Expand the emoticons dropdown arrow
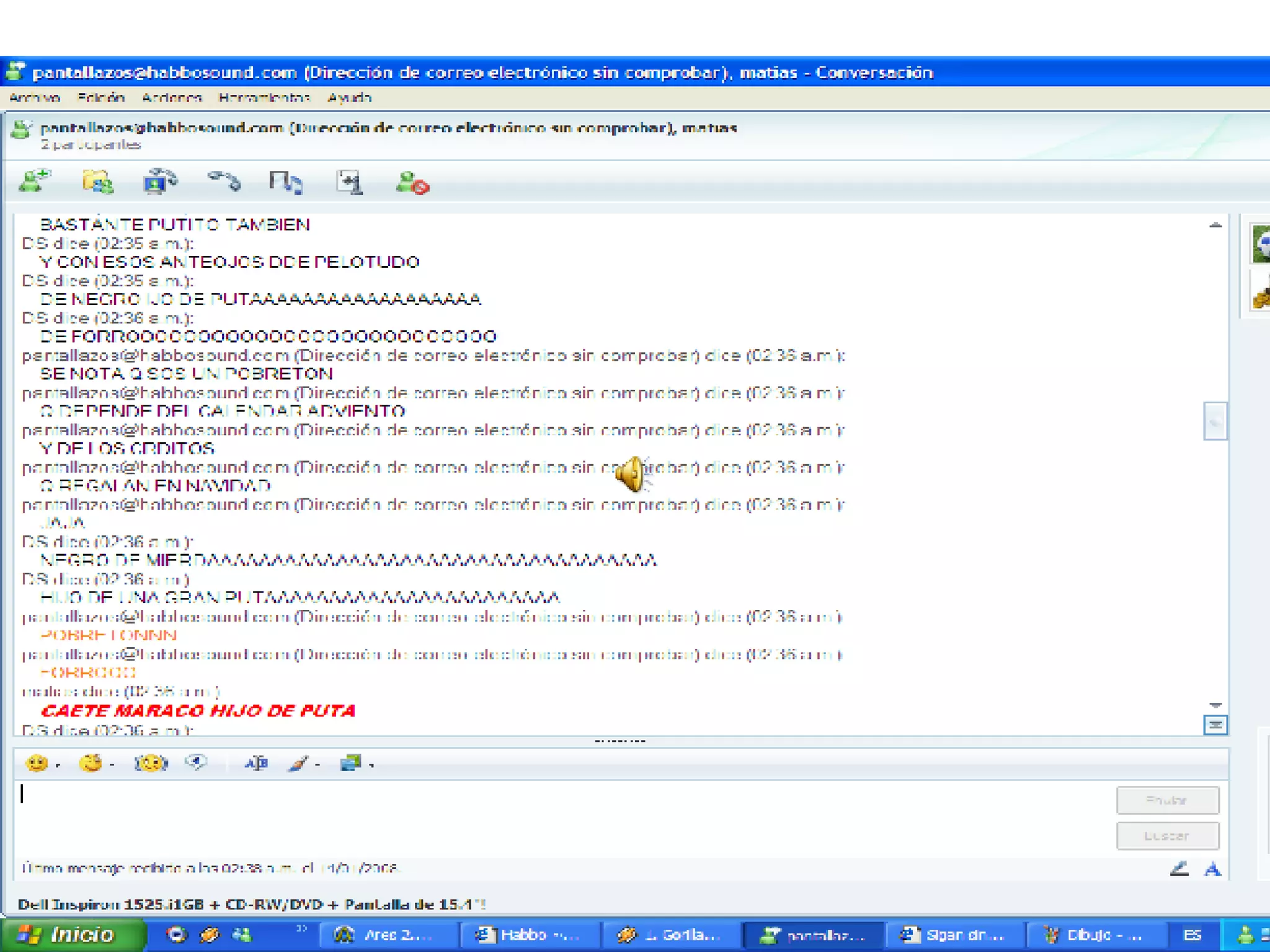Screen dimensions: 1270x952 58,766
